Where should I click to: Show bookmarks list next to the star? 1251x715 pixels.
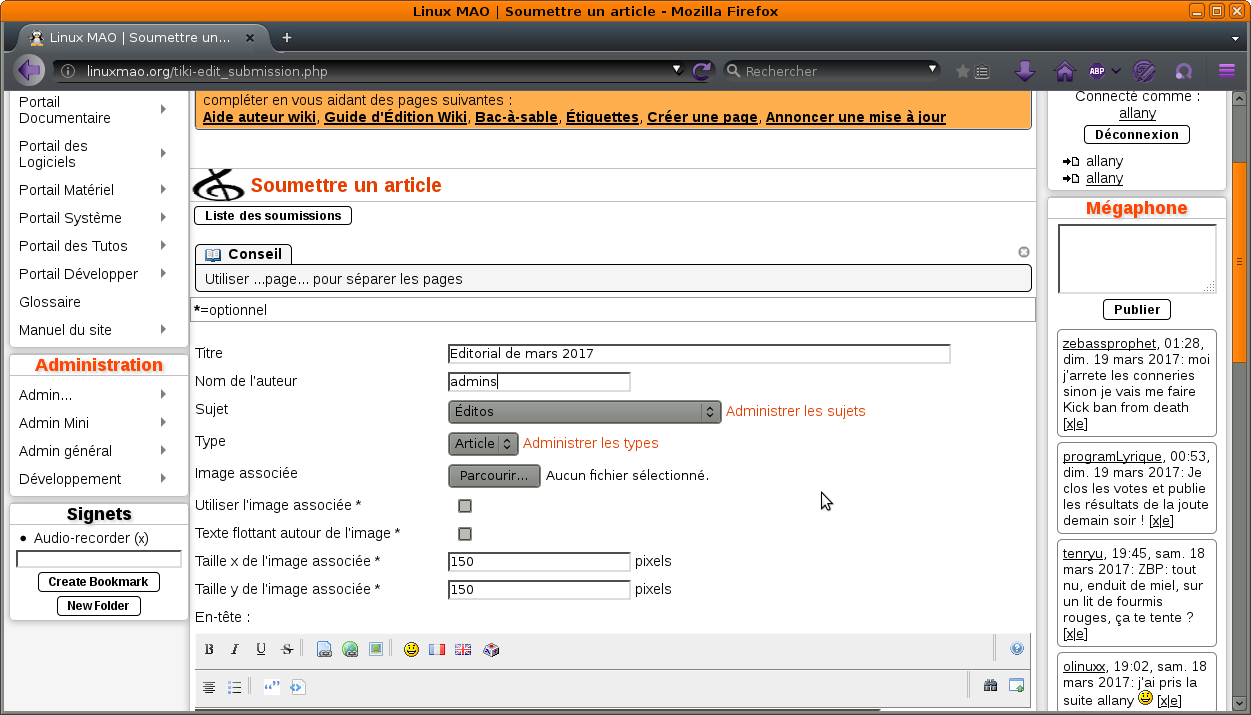click(982, 71)
